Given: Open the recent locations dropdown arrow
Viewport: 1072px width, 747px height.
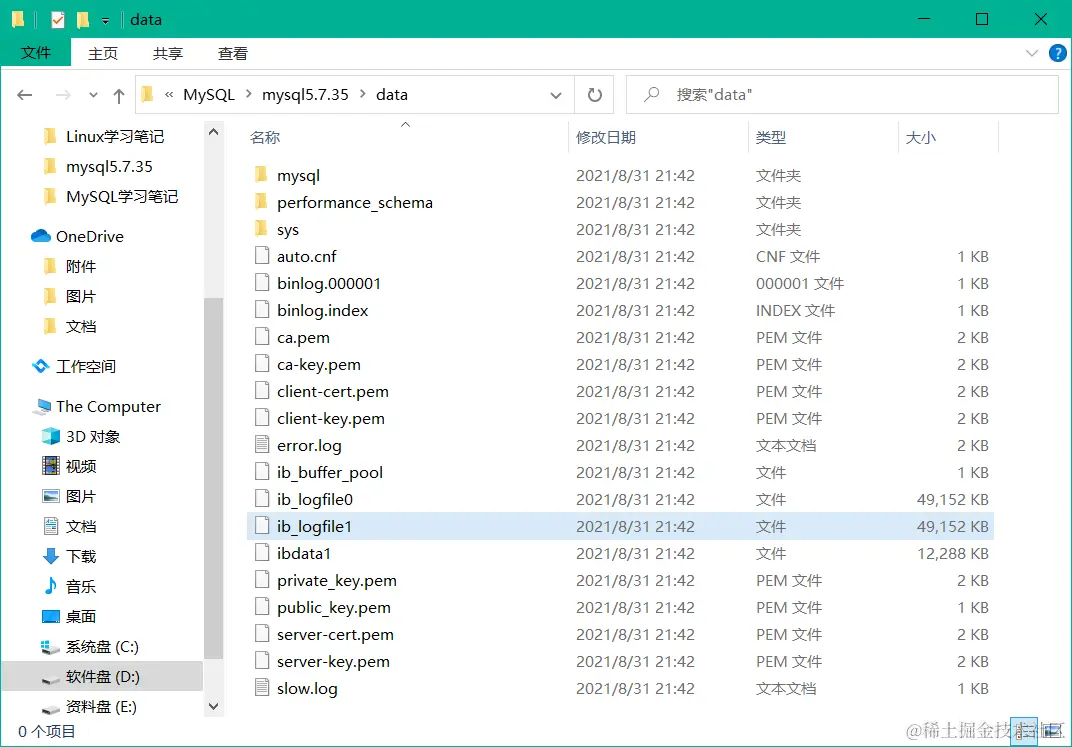Looking at the screenshot, I should (93, 96).
